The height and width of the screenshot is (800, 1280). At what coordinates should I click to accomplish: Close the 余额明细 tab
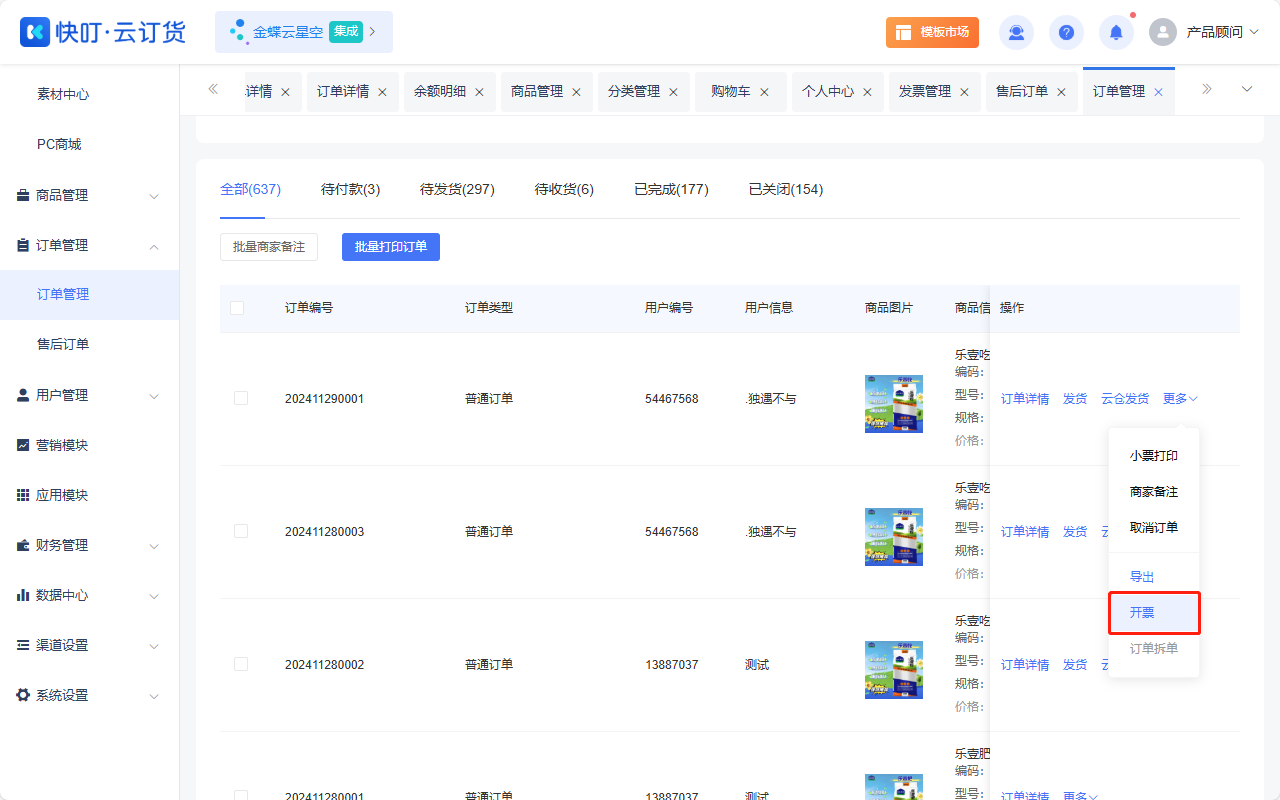coord(479,92)
